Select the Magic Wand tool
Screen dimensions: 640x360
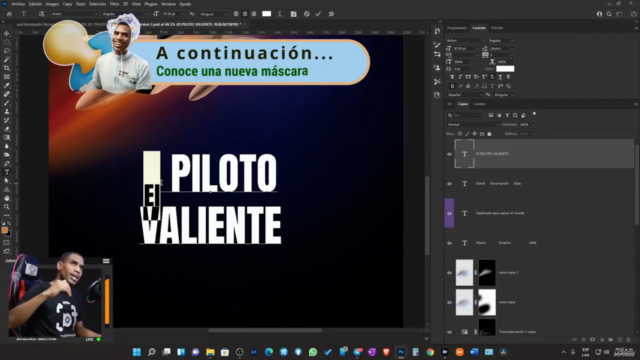(7, 60)
